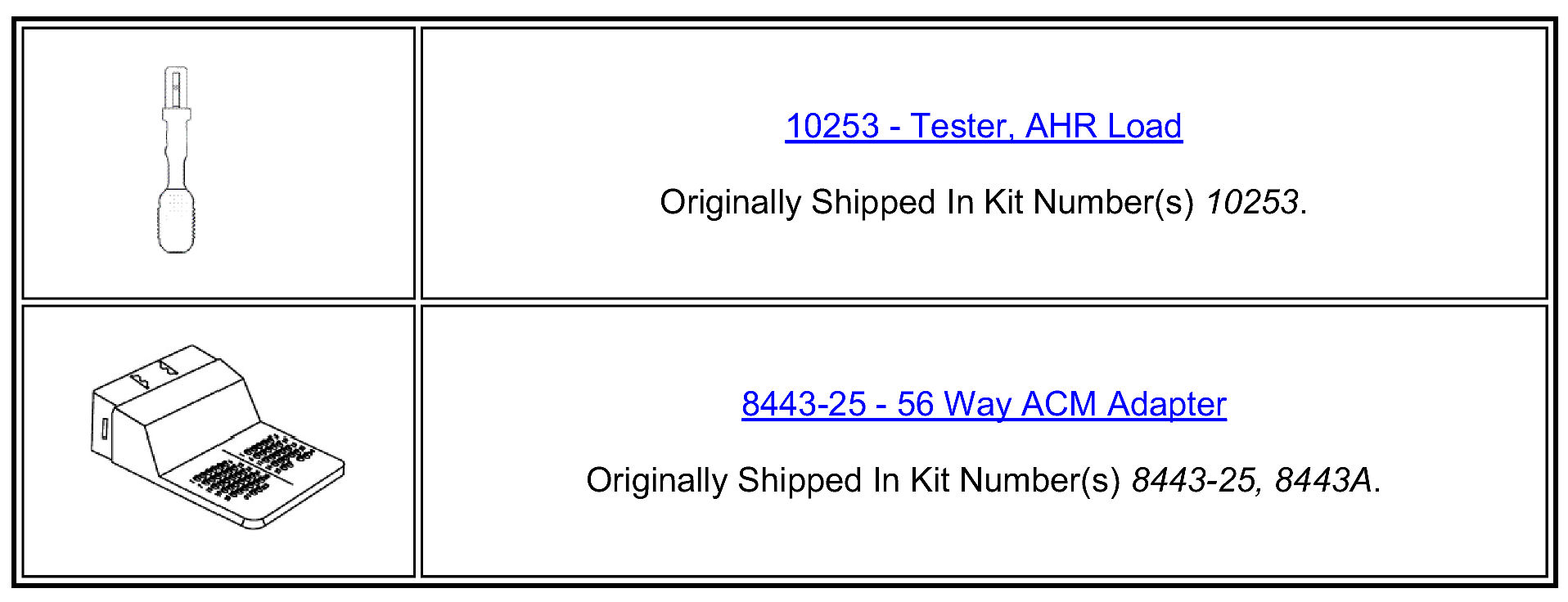Click the italic kit number 10253

[1252, 202]
